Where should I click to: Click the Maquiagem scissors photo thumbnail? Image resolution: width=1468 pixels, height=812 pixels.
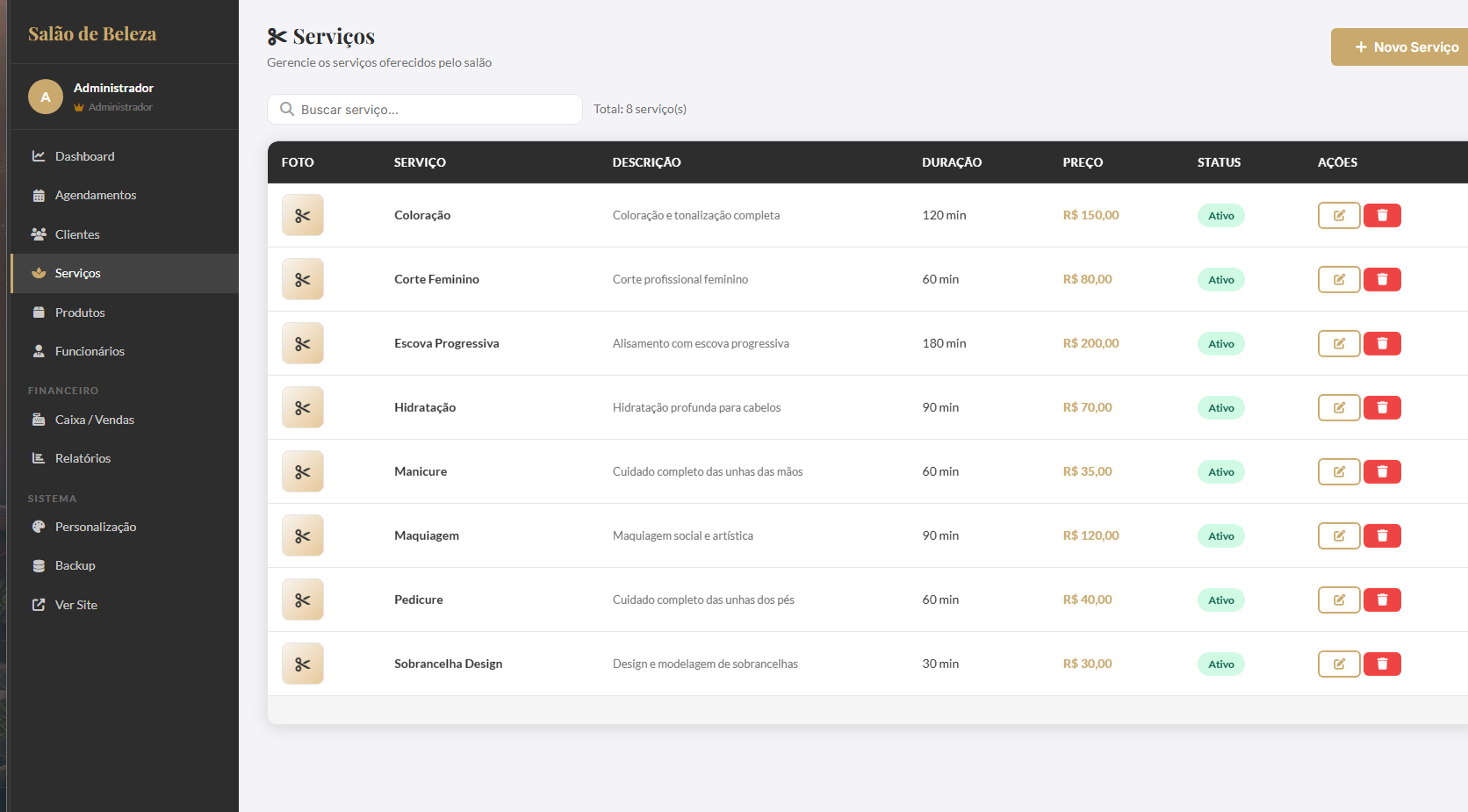point(303,535)
